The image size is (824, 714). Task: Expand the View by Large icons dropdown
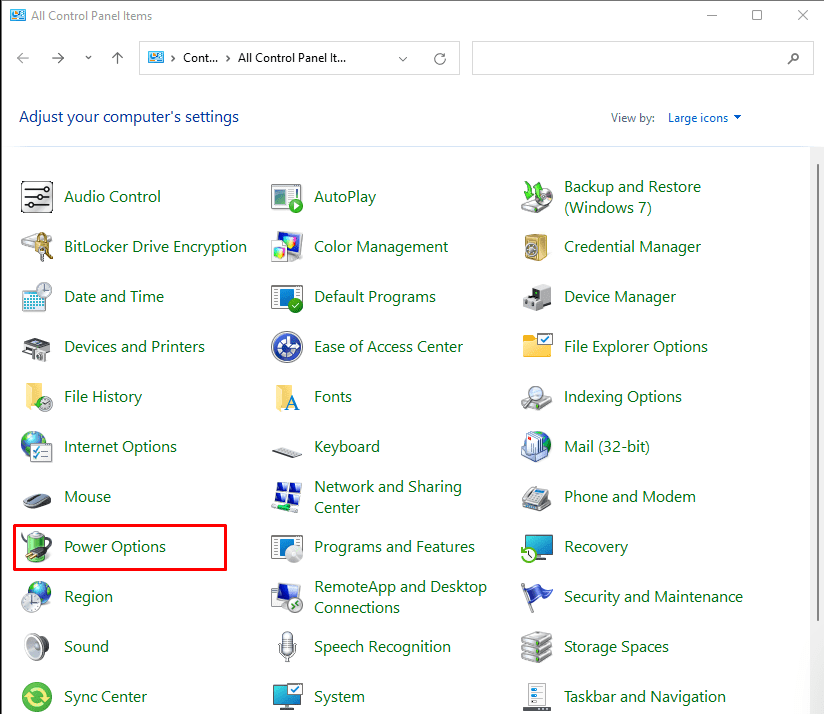tap(705, 118)
